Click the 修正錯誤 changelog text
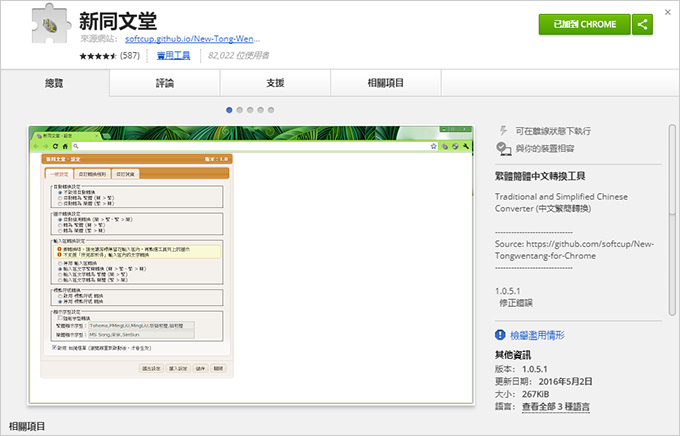The image size is (680, 436). click(x=516, y=303)
